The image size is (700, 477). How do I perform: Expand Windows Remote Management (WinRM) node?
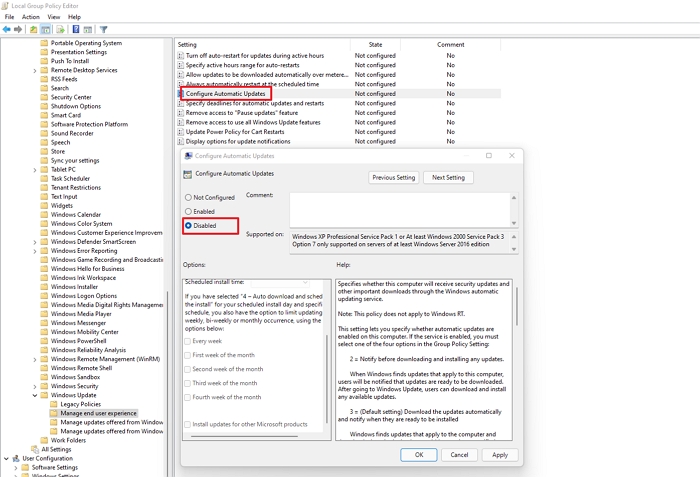click(35, 360)
